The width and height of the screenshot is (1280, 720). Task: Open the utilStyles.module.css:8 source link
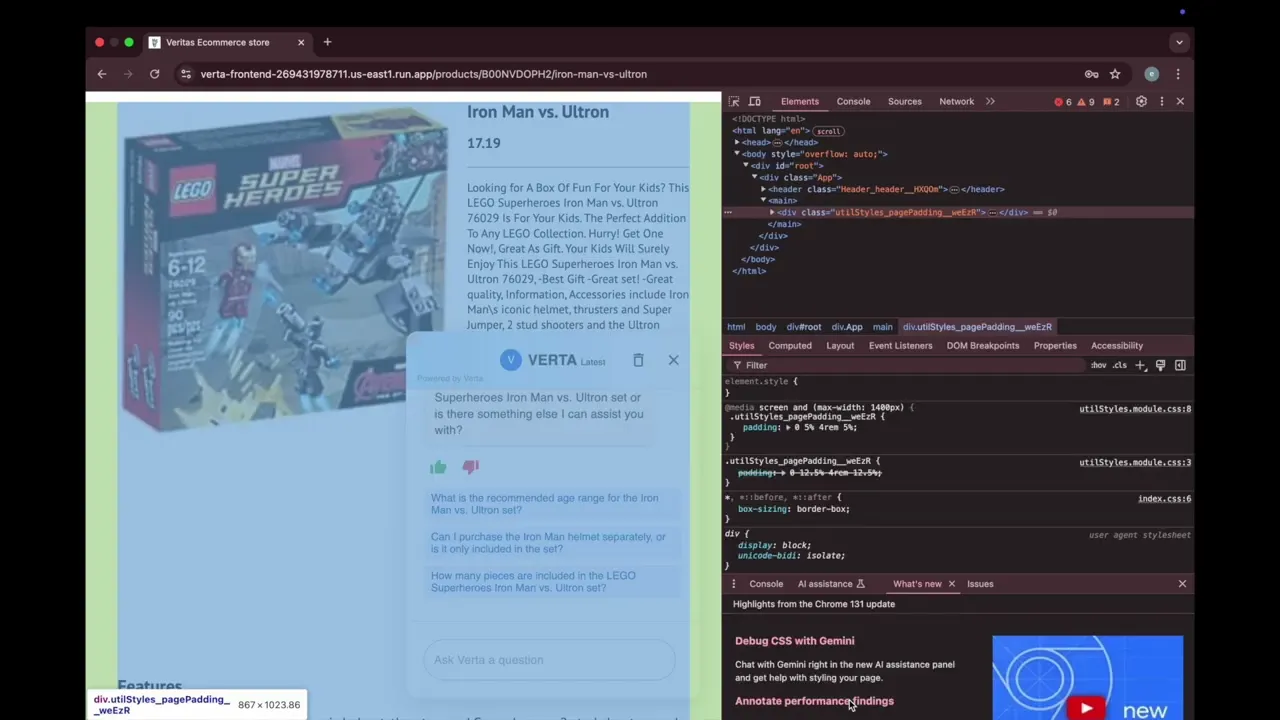click(x=1135, y=409)
